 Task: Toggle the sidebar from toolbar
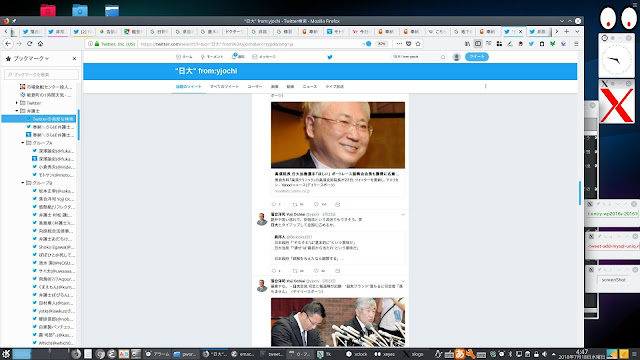coord(478,44)
